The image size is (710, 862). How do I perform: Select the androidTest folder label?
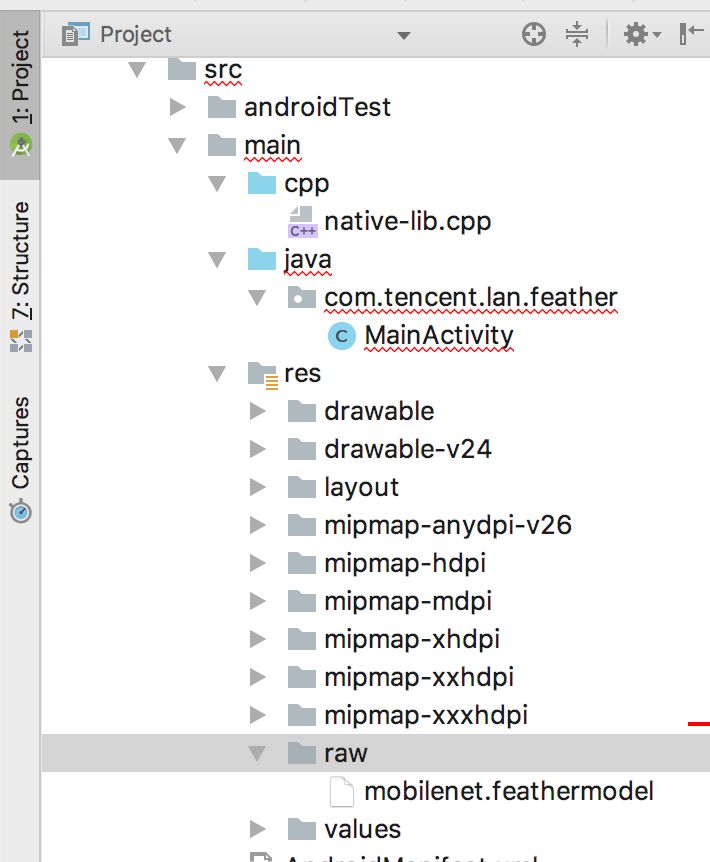(317, 107)
